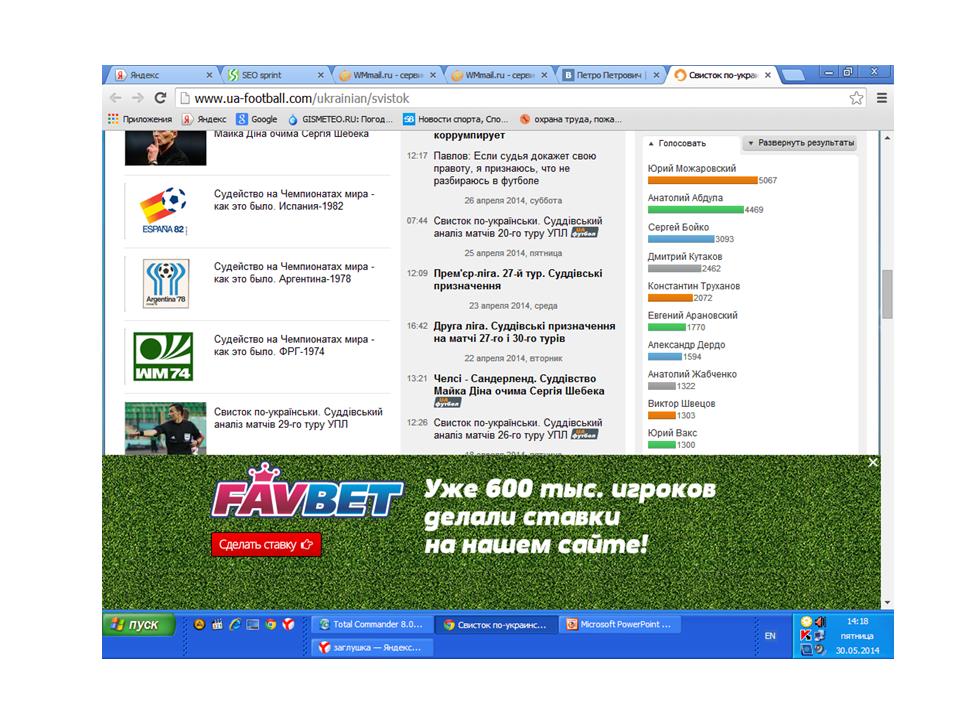This screenshot has width=960, height=720.
Task: Click the page scroll-down arrow
Action: point(887,602)
